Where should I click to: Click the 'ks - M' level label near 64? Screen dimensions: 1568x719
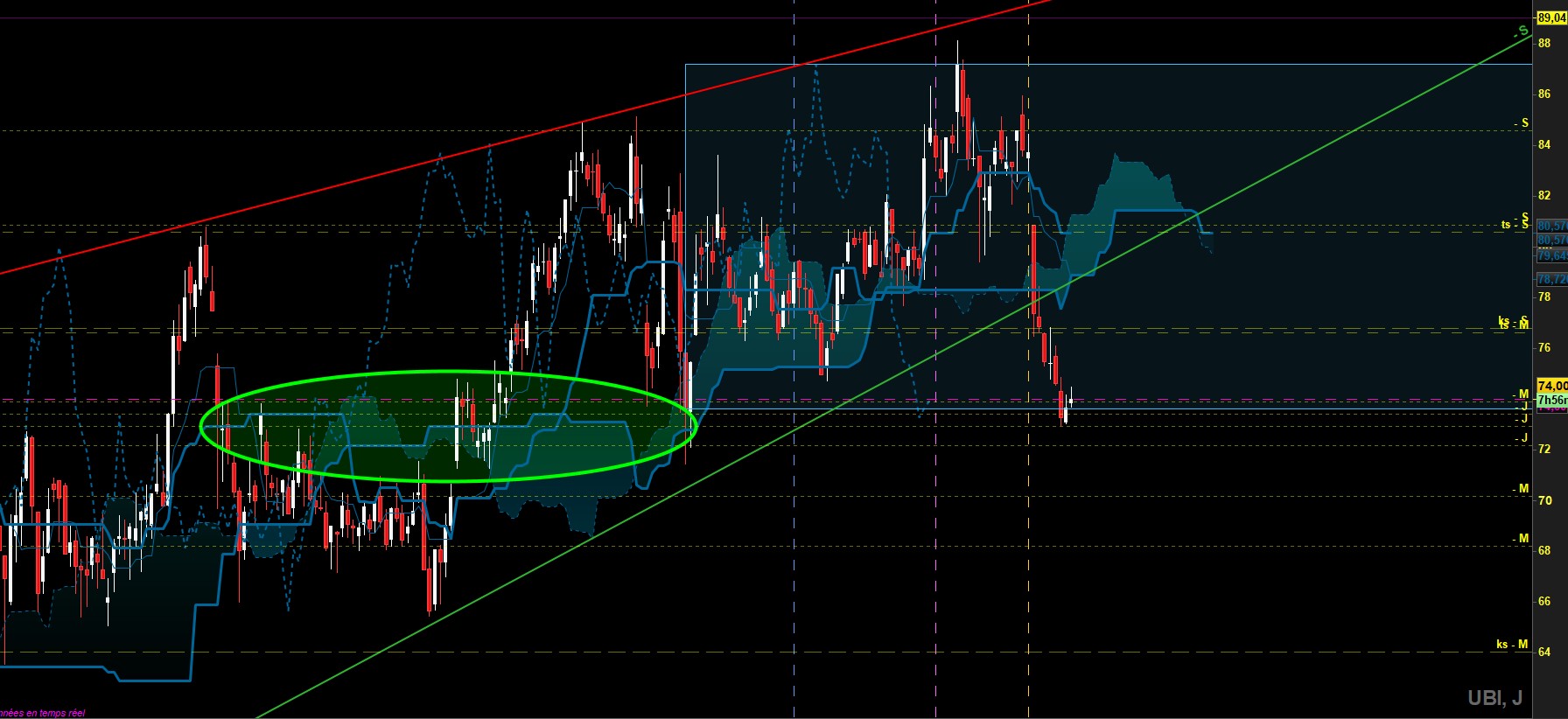coord(1512,645)
